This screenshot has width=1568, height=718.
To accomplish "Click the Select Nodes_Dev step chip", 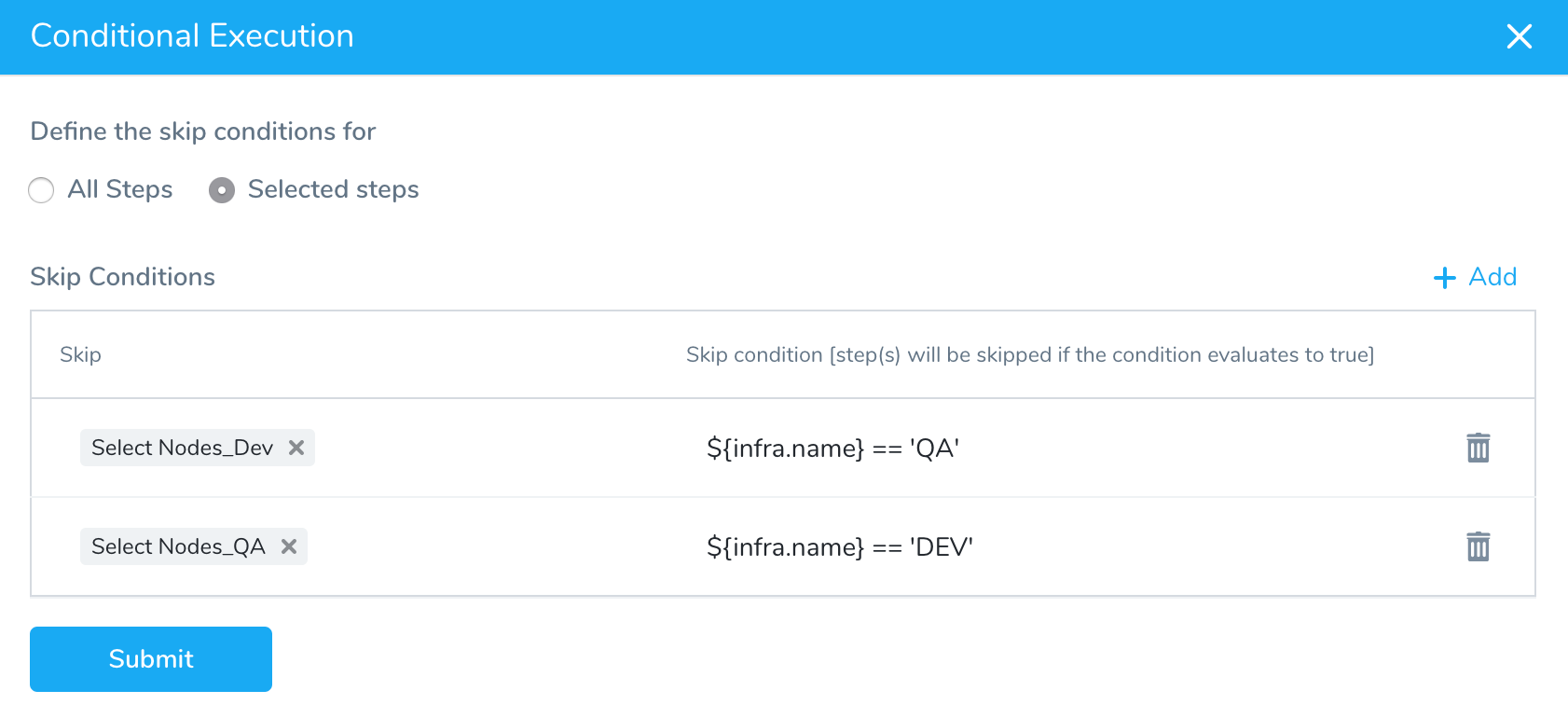I will click(183, 448).
